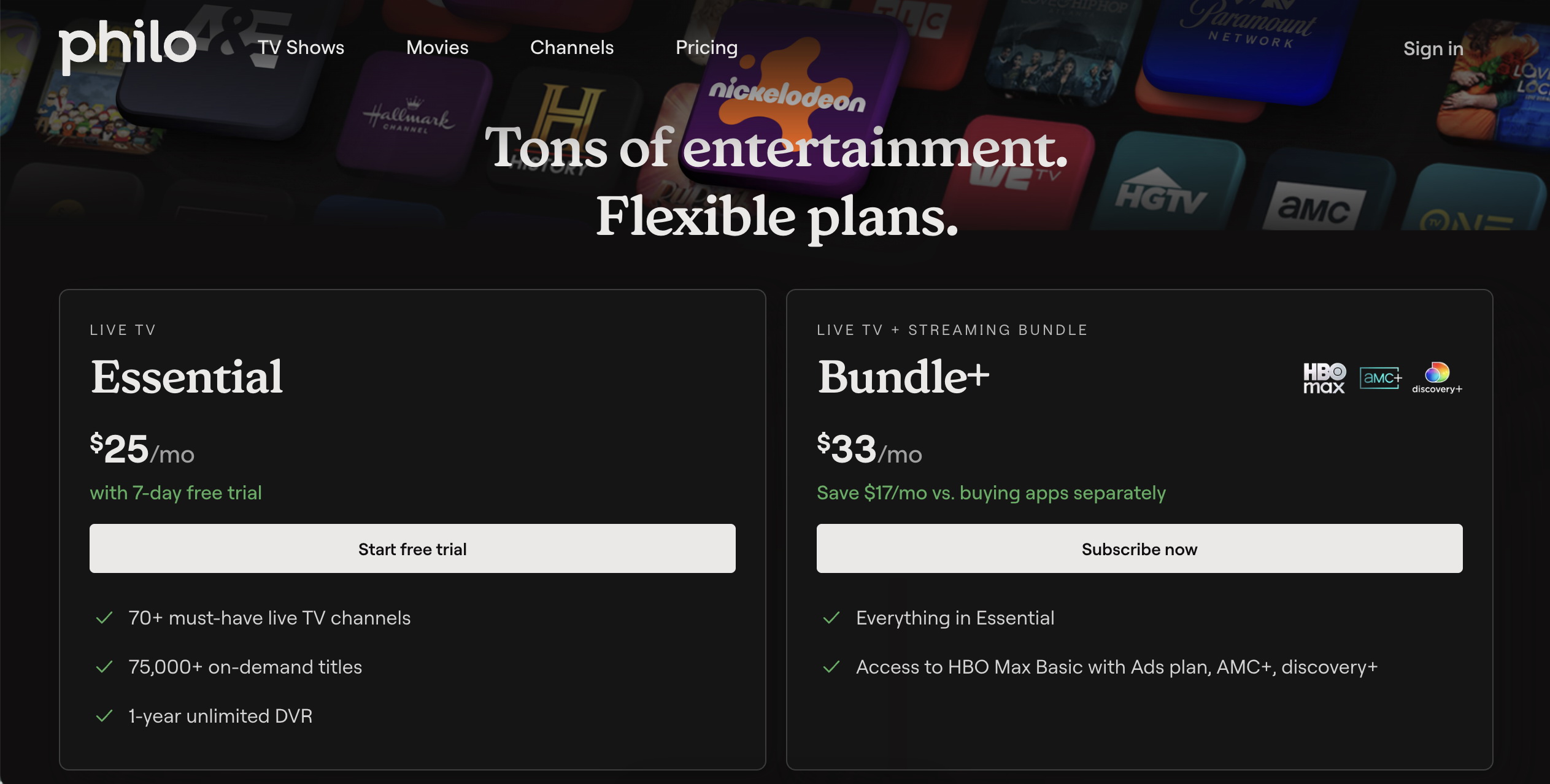The width and height of the screenshot is (1550, 784).
Task: Click the discovery+ logo
Action: 1436,378
